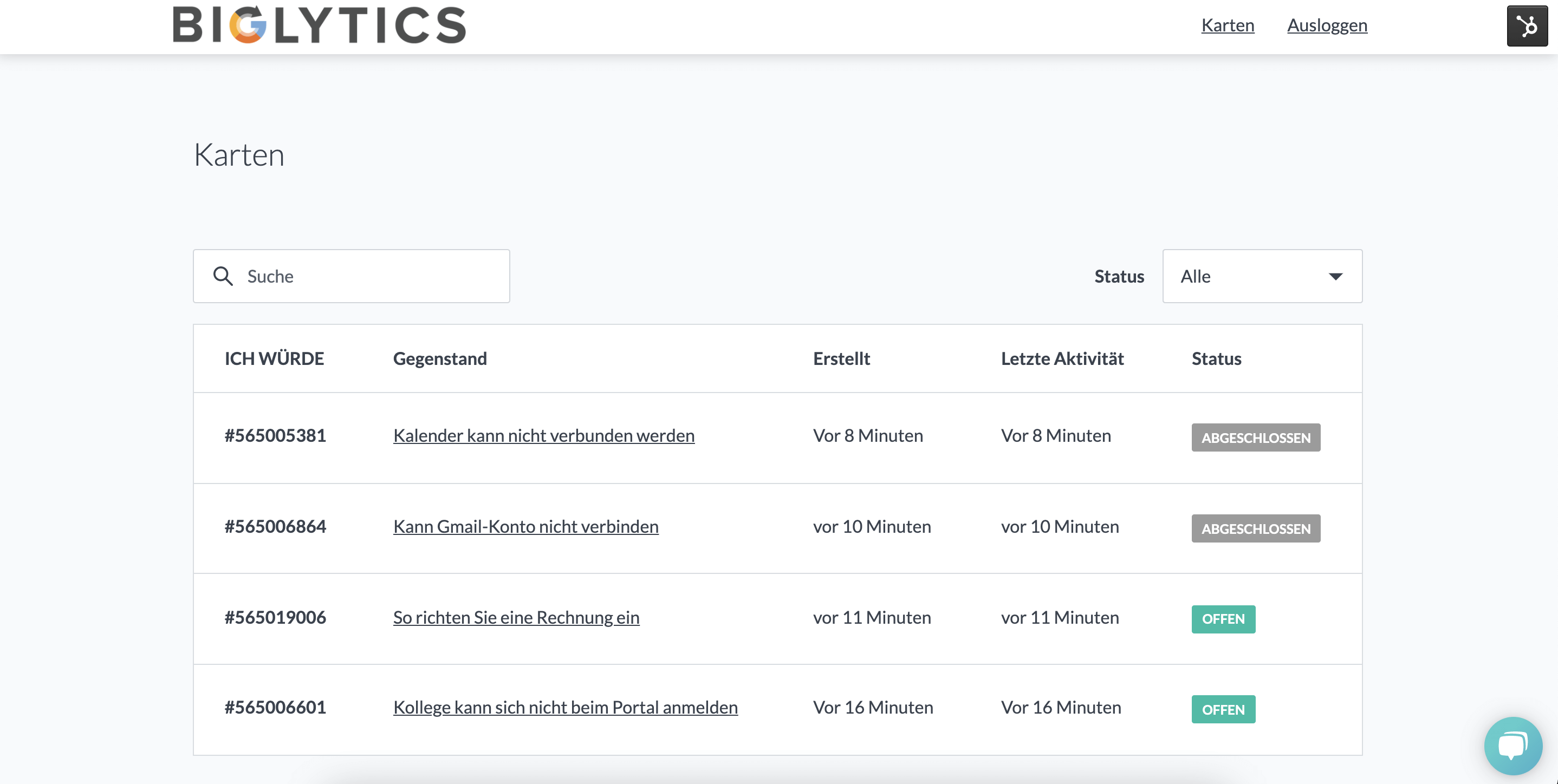
Task: Click ABGESCHLOSSEN badge for ticket #565006864
Action: pyautogui.click(x=1255, y=529)
